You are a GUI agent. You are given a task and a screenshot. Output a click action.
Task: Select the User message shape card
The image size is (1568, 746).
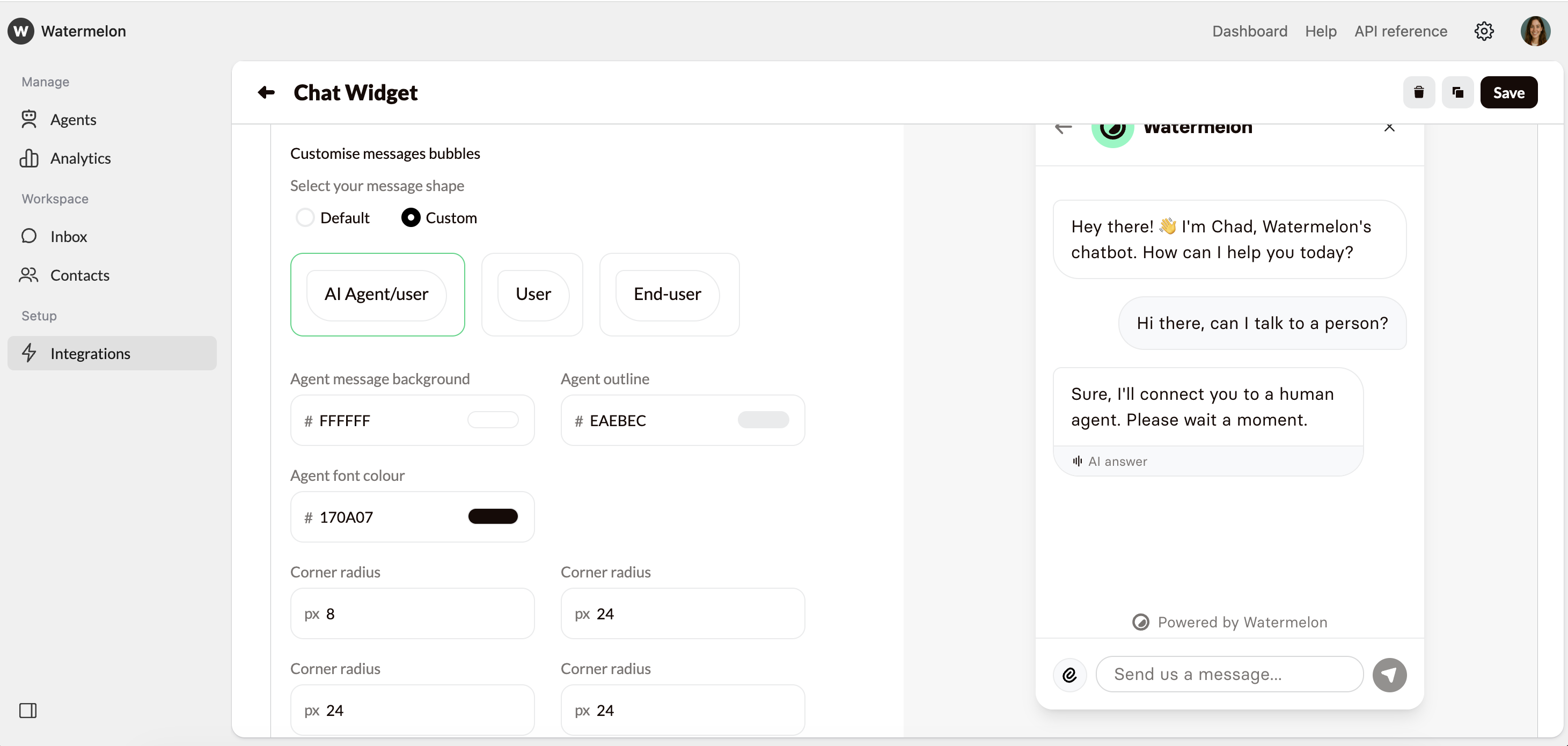pyautogui.click(x=532, y=294)
